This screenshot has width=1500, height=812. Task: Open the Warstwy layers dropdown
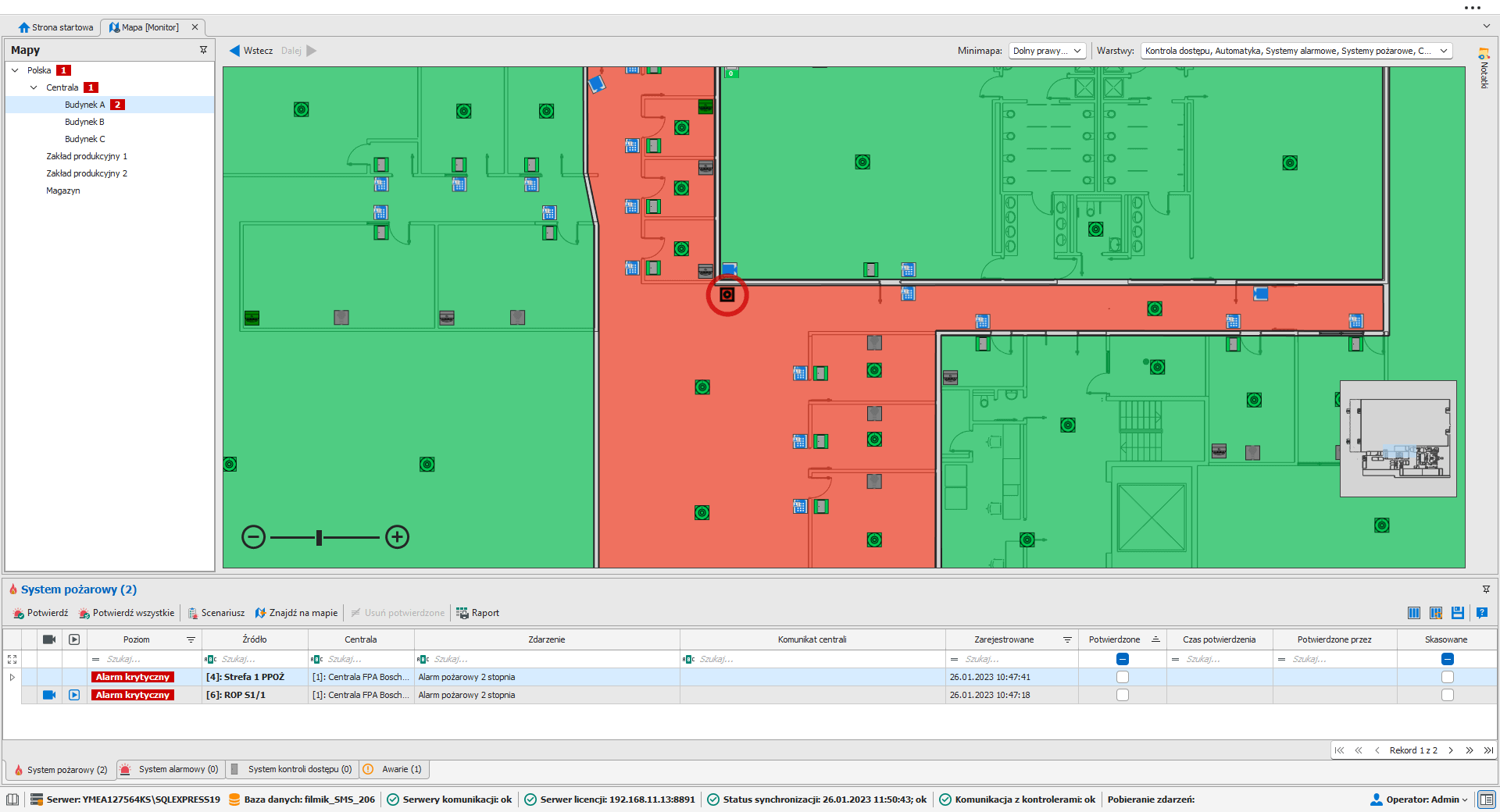tap(1295, 51)
